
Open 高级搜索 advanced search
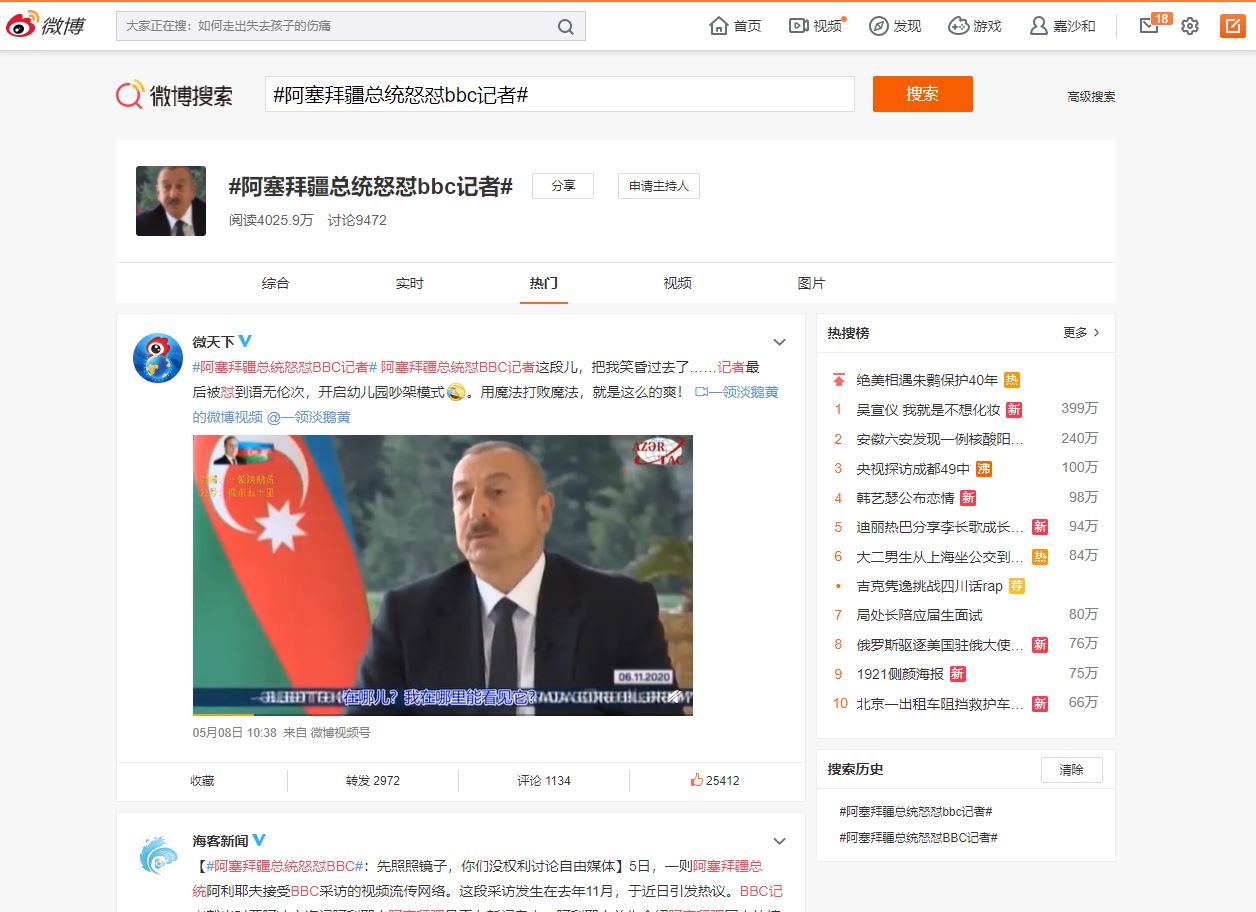click(x=1091, y=97)
